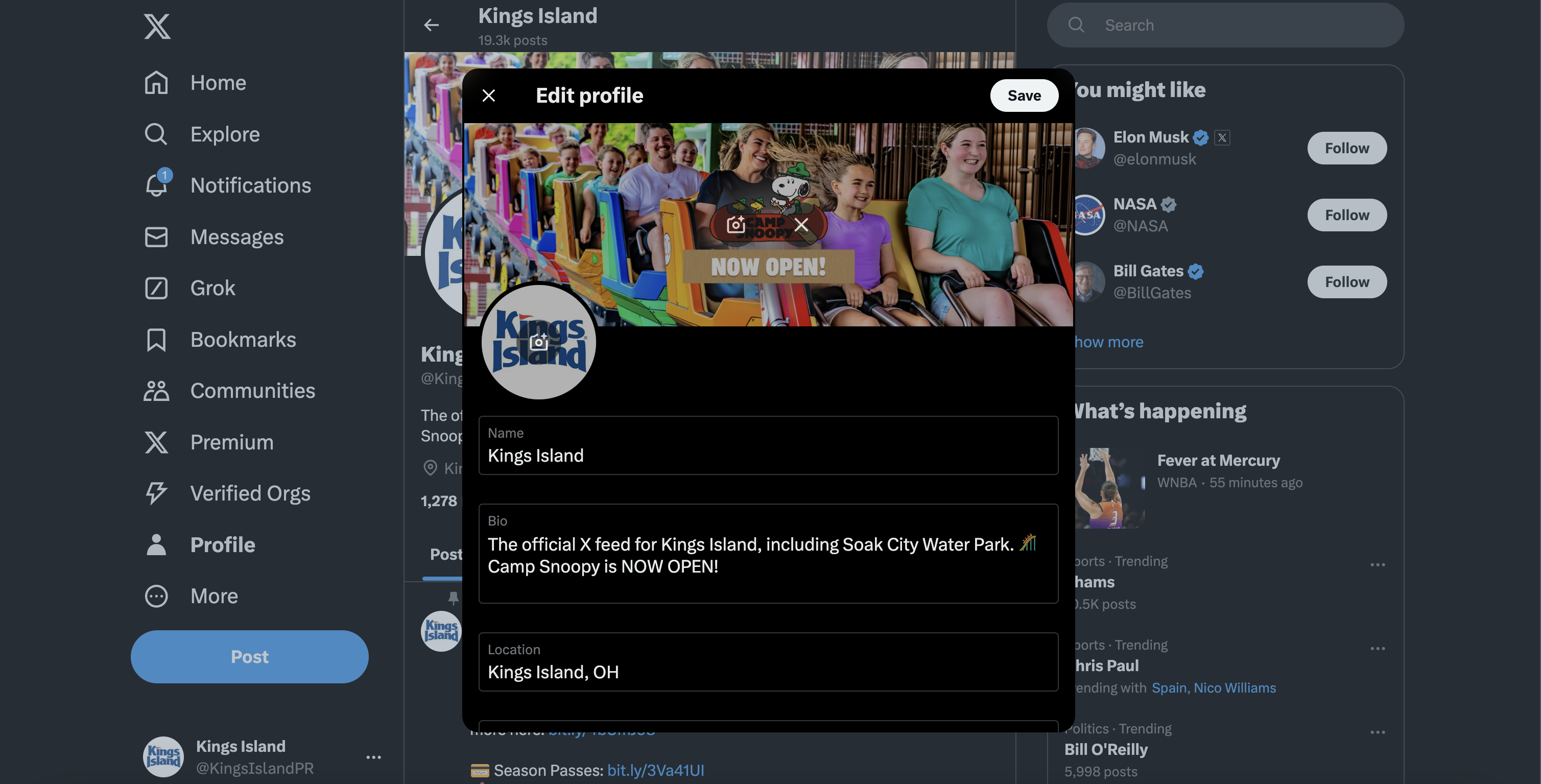The width and height of the screenshot is (1541, 784).
Task: Open Bill Gates' profile avatar
Action: pyautogui.click(x=1089, y=282)
